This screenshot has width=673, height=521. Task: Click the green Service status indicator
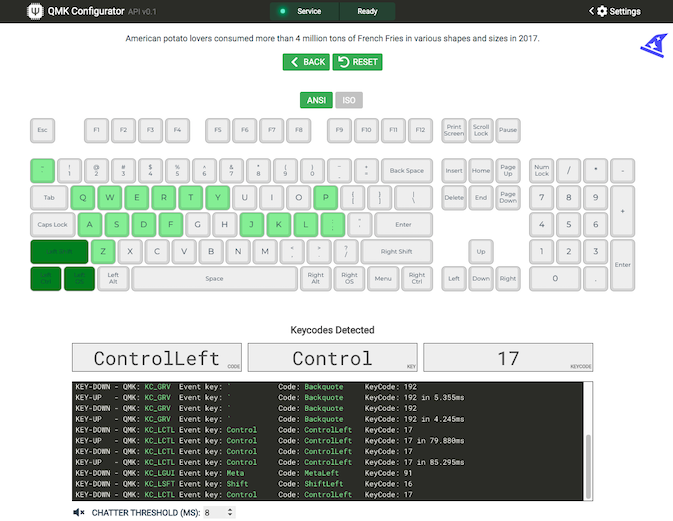pos(283,11)
